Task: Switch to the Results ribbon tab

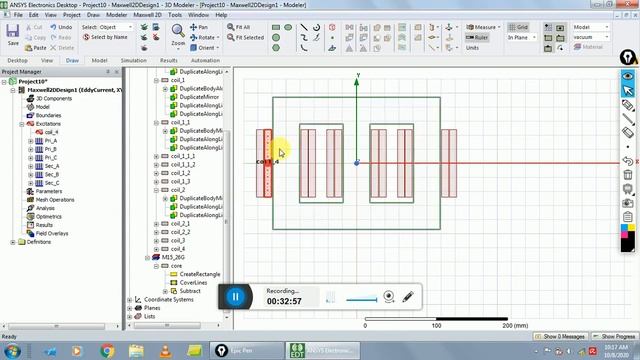Action: [169, 60]
